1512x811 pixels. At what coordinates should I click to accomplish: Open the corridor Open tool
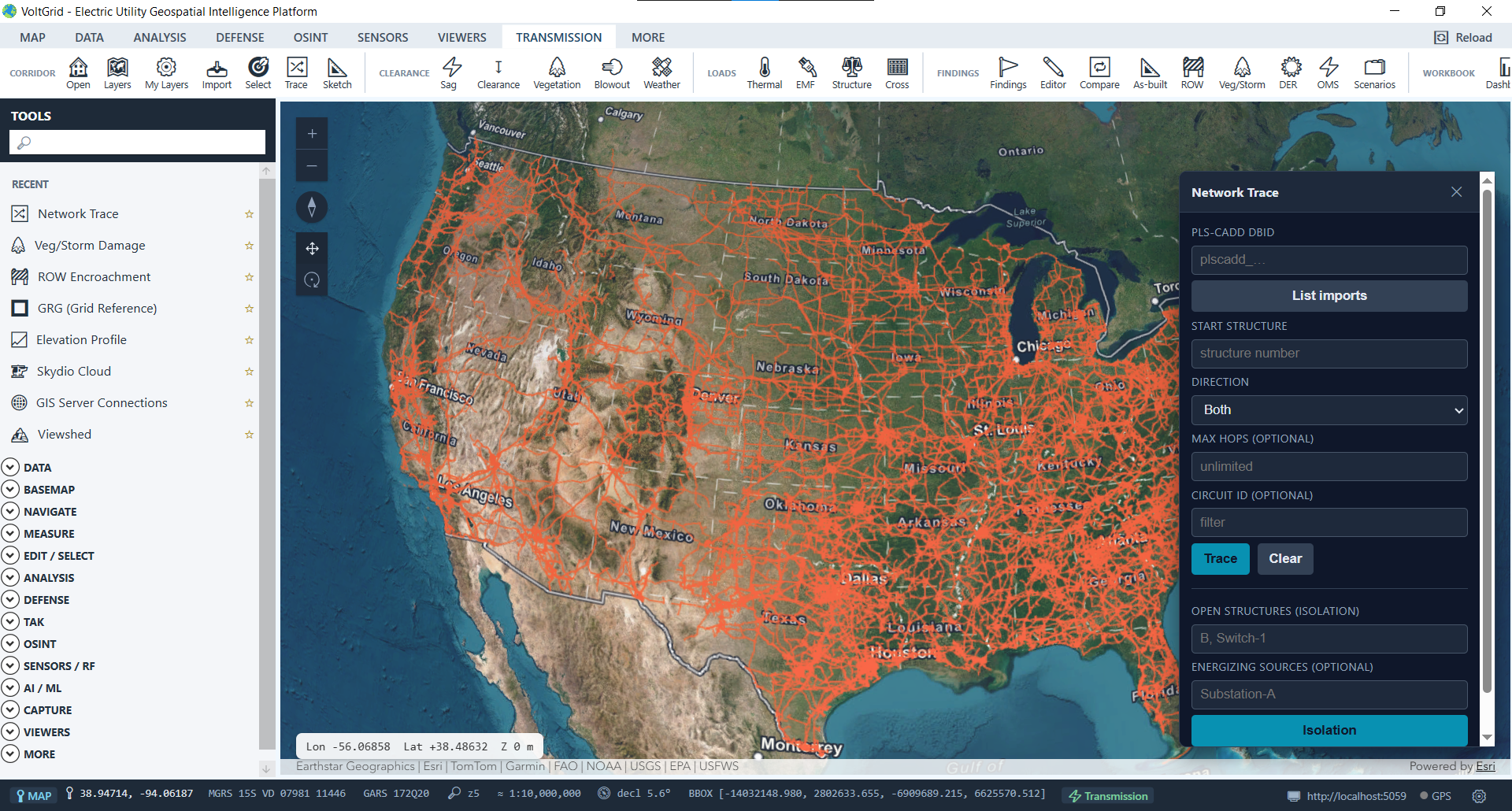pos(78,73)
